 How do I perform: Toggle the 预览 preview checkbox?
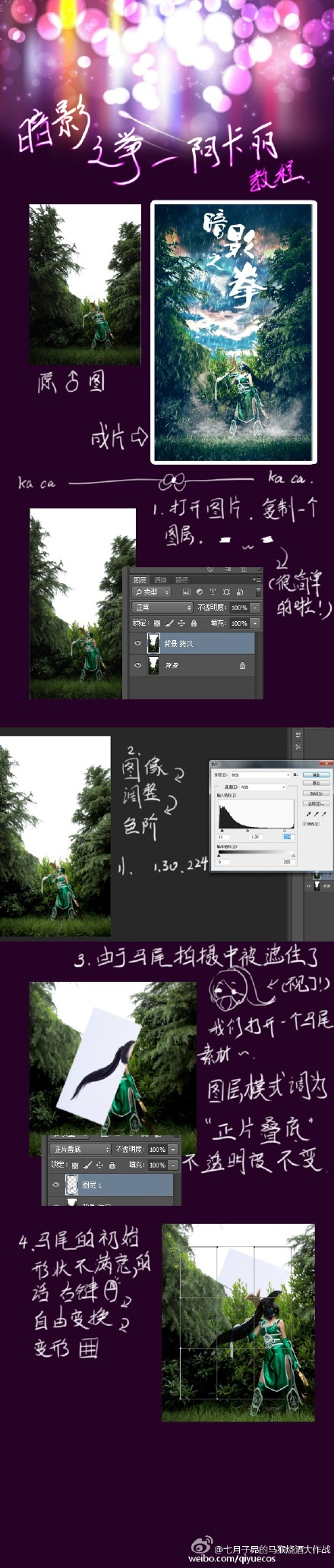pos(305,823)
